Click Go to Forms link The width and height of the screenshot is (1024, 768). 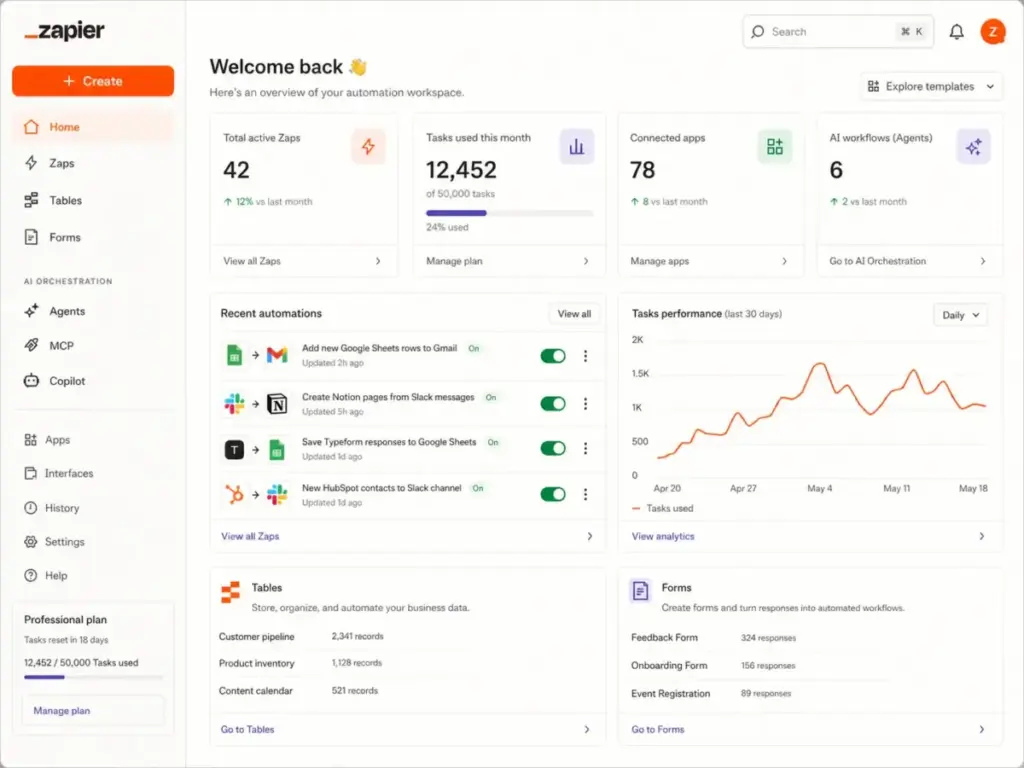click(658, 729)
